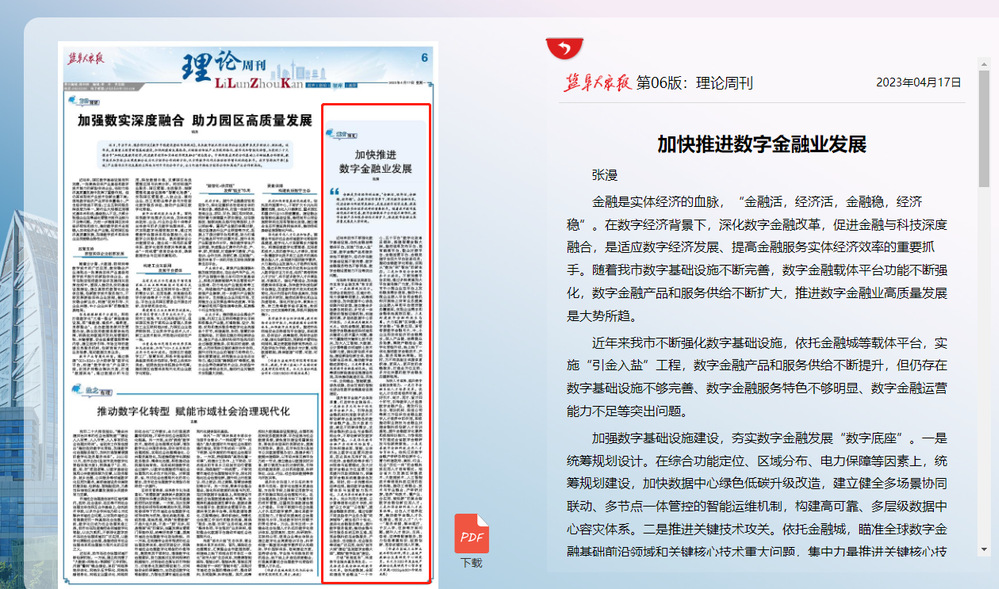The image size is (999, 589).
Task: Click the author name 张漫
Action: [x=606, y=174]
